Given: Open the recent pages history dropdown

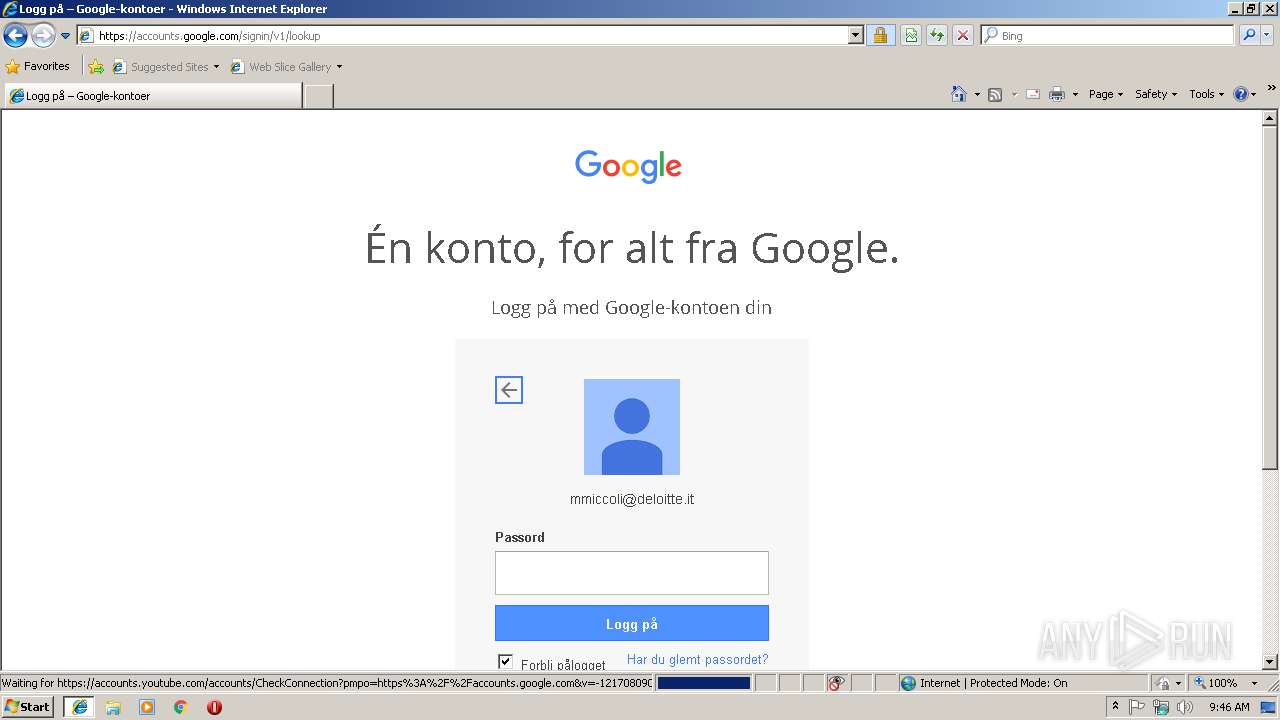Looking at the screenshot, I should point(65,36).
